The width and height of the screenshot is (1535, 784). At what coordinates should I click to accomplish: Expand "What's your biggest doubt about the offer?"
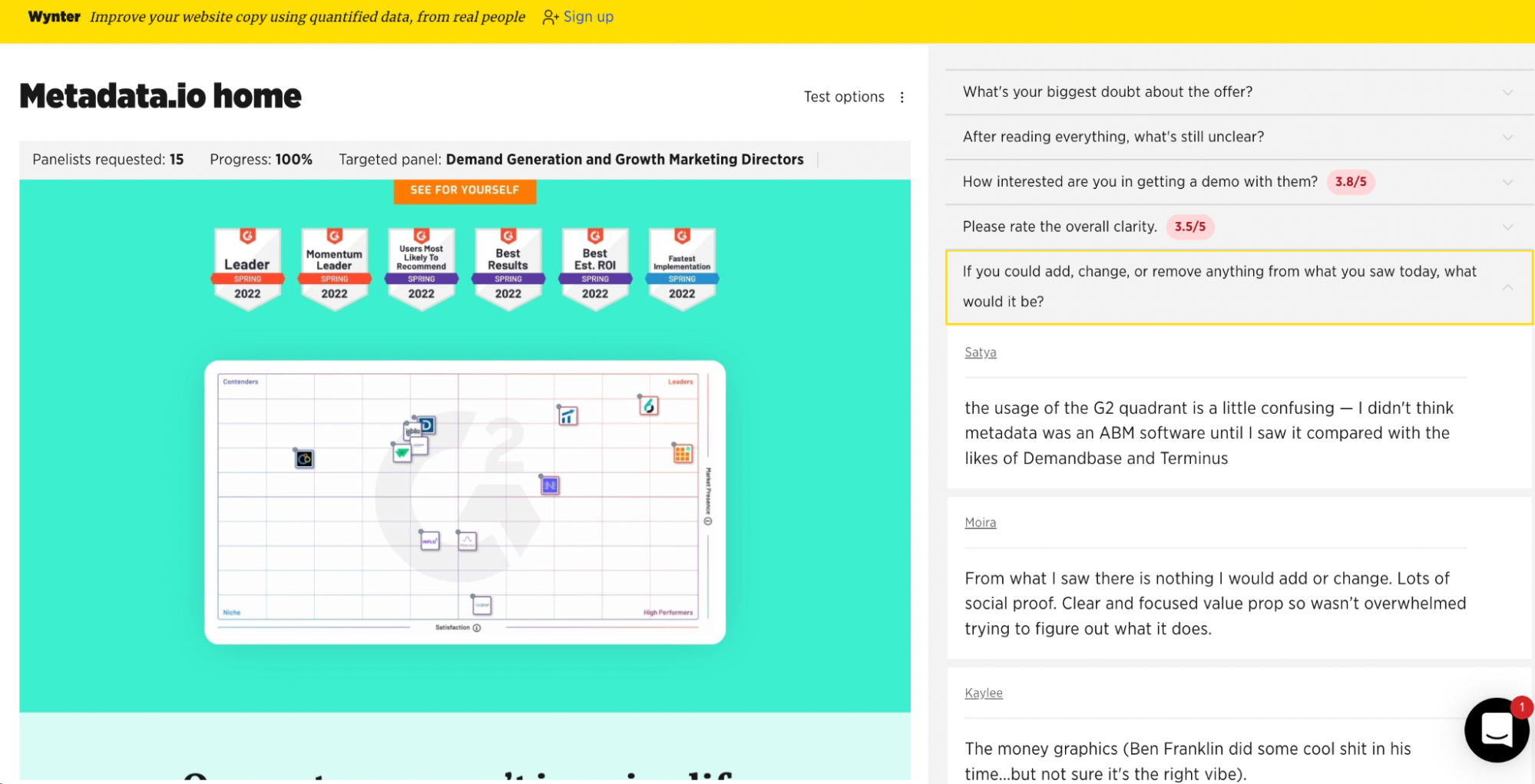tap(1239, 92)
